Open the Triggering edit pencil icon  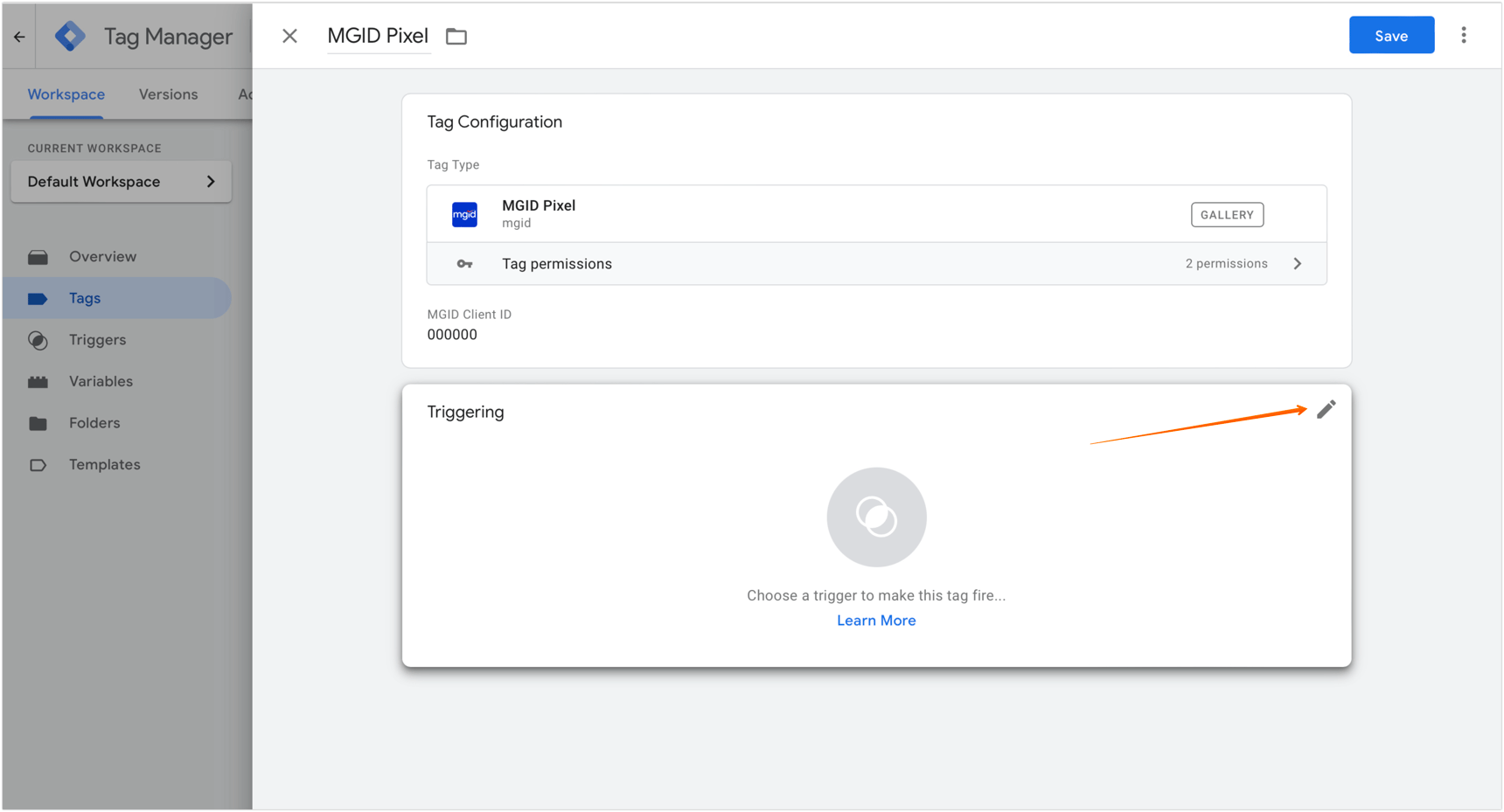[x=1326, y=409]
